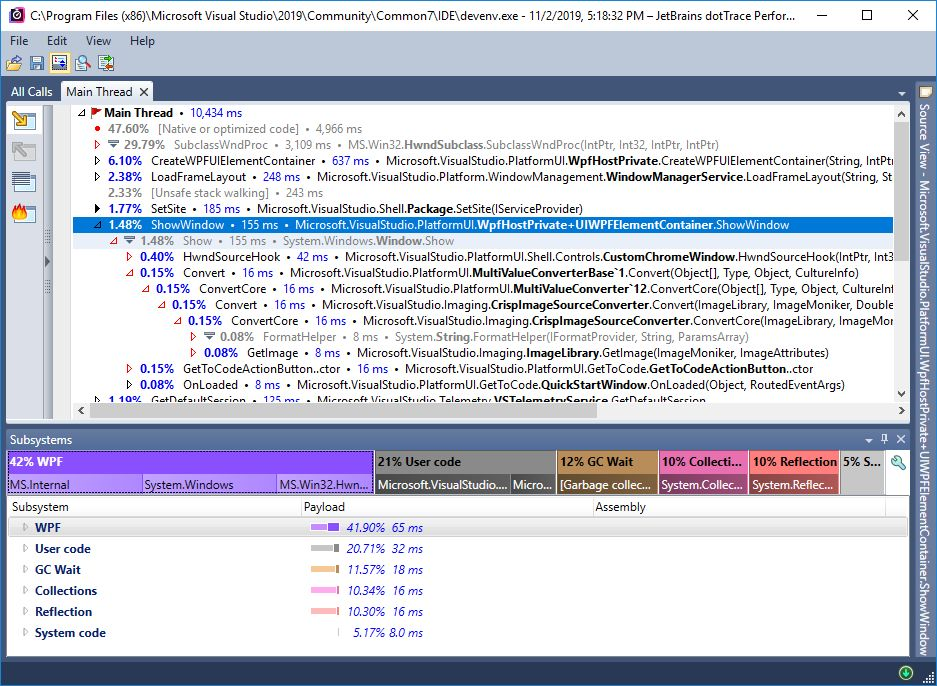This screenshot has height=686, width=937.
Task: Close the Main Thread tab
Action: (144, 92)
